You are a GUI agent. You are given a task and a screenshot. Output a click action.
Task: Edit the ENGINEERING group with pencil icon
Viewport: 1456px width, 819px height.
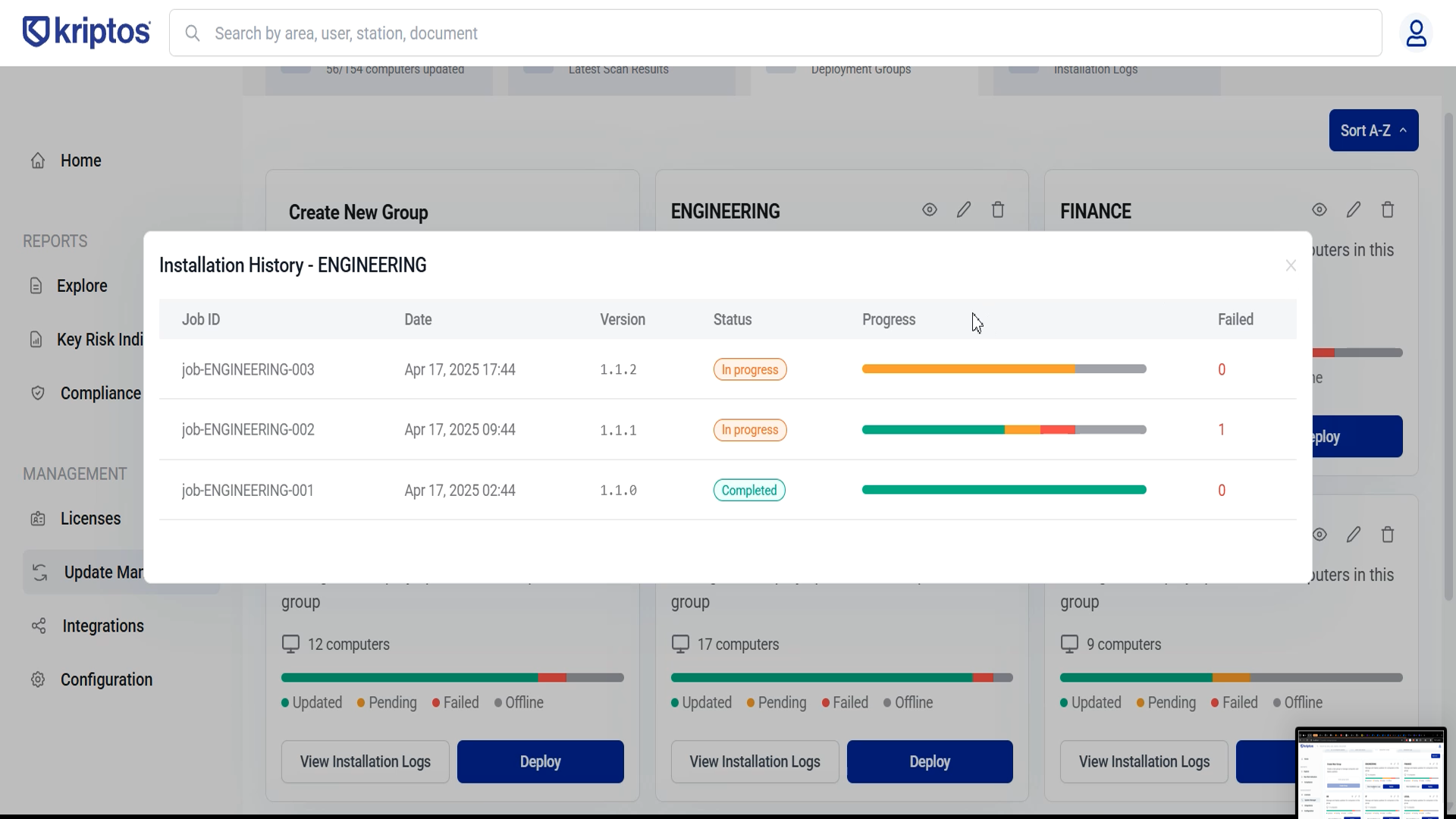pyautogui.click(x=963, y=209)
